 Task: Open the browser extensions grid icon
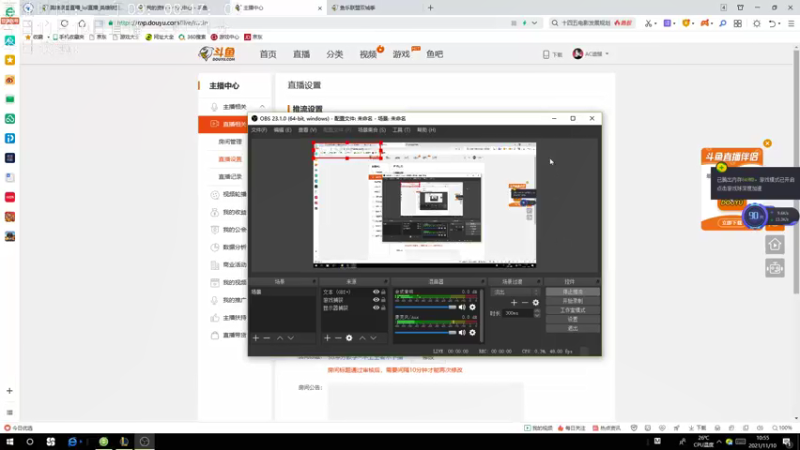click(738, 23)
